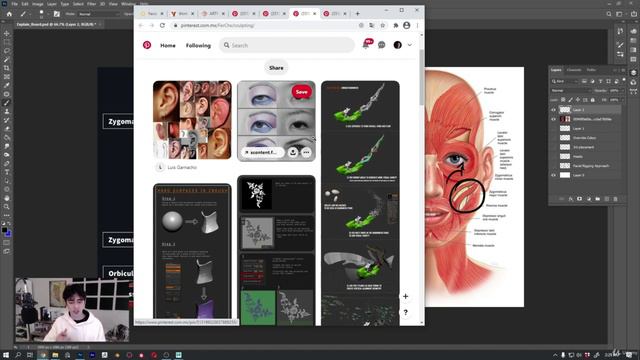
Task: Click the Share button on Pinterest board
Action: (x=276, y=68)
